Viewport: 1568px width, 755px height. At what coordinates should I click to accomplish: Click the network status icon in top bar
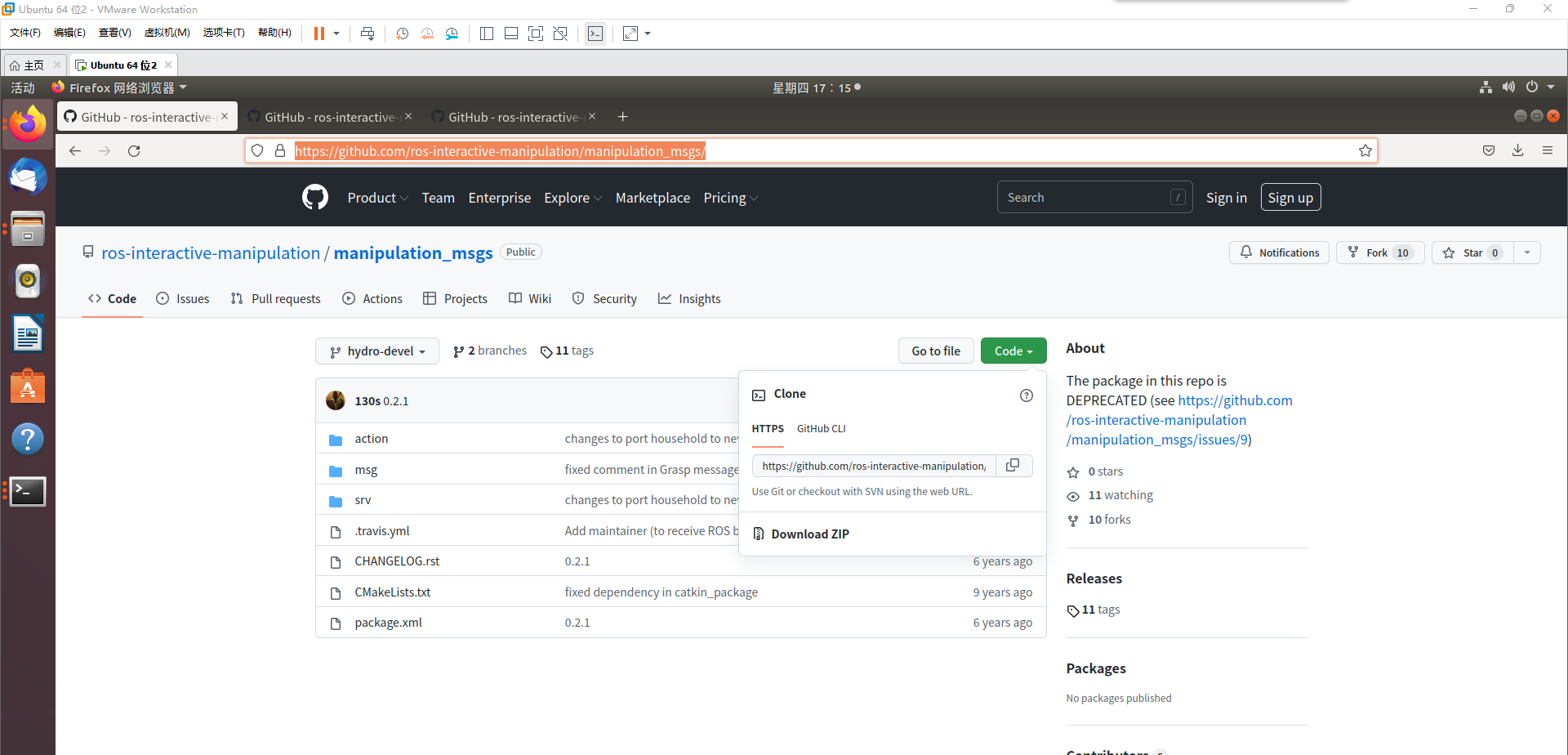point(1486,87)
